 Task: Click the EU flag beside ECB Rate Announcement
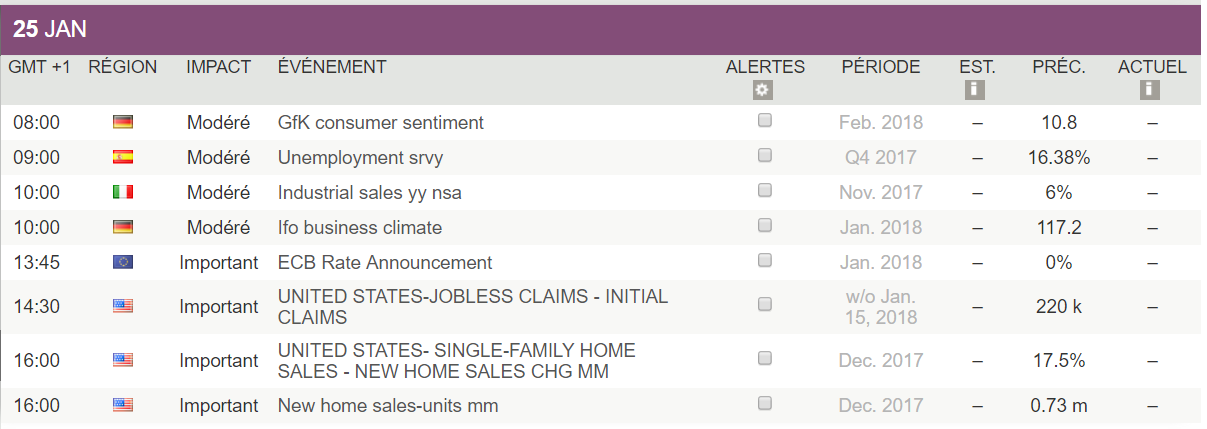(x=123, y=262)
